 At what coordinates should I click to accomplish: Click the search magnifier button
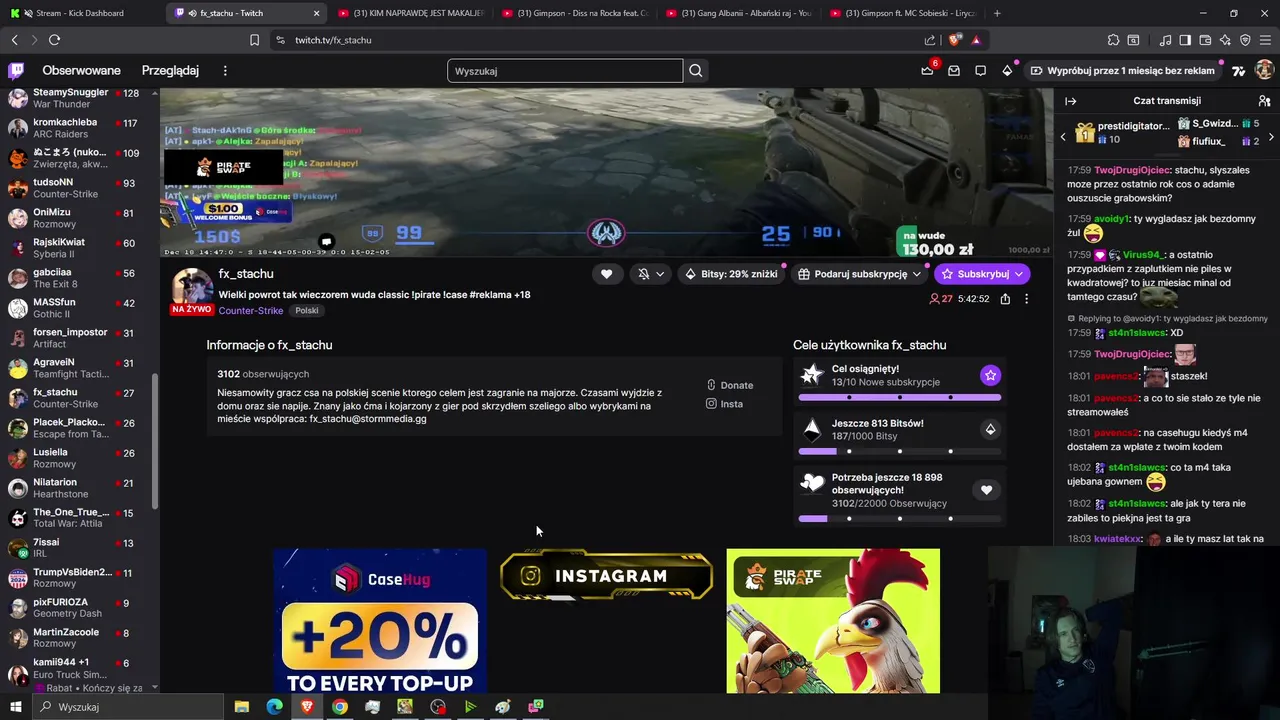coord(696,71)
